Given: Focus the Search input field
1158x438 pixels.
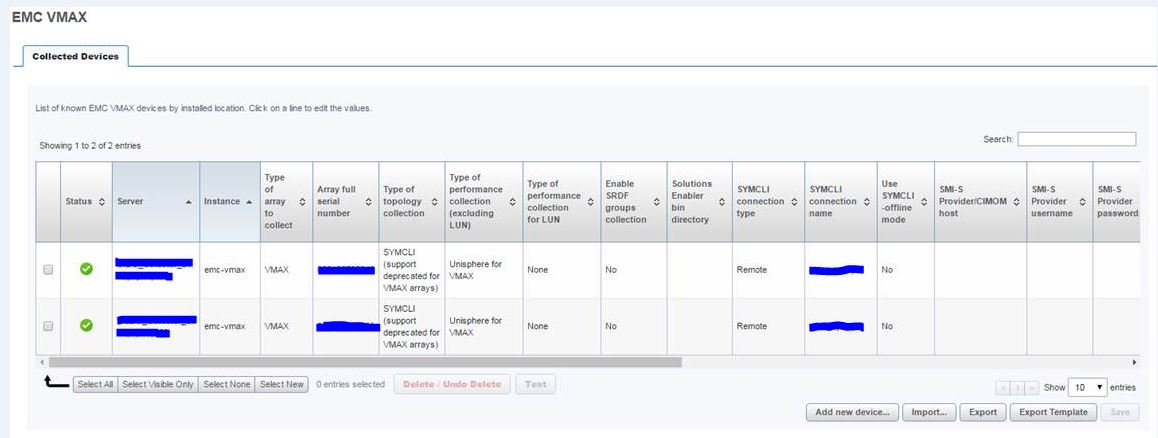Looking at the screenshot, I should point(1076,139).
